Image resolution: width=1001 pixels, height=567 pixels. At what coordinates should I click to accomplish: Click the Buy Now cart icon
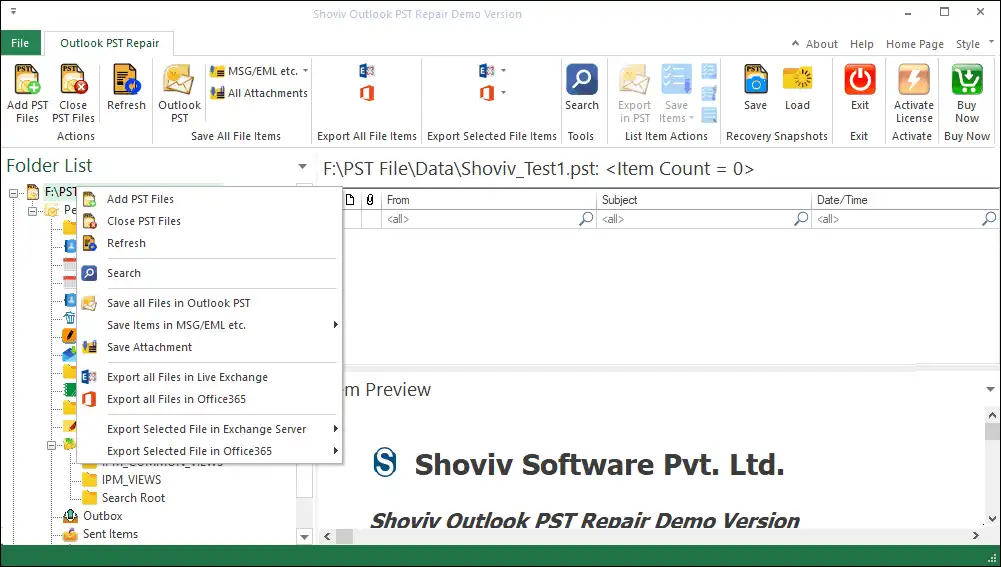pos(967,80)
